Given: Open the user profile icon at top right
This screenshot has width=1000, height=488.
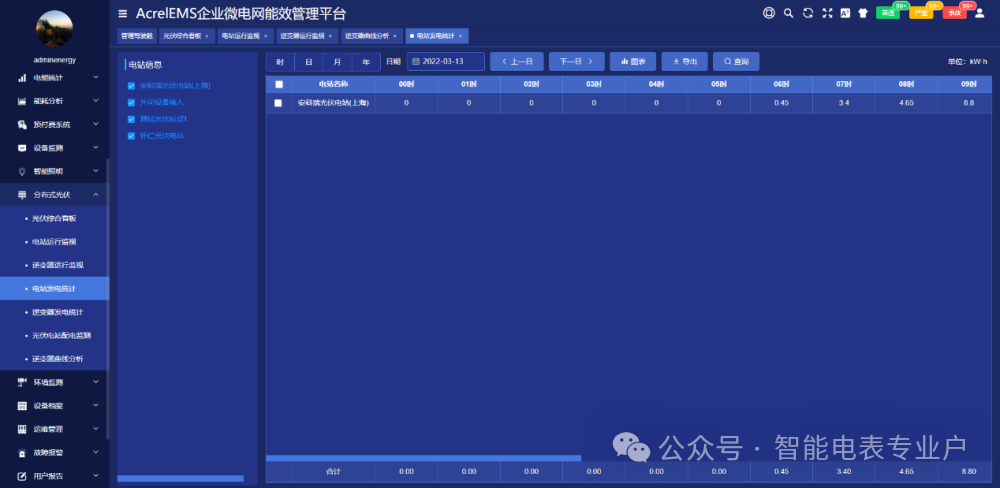Looking at the screenshot, I should click(980, 13).
